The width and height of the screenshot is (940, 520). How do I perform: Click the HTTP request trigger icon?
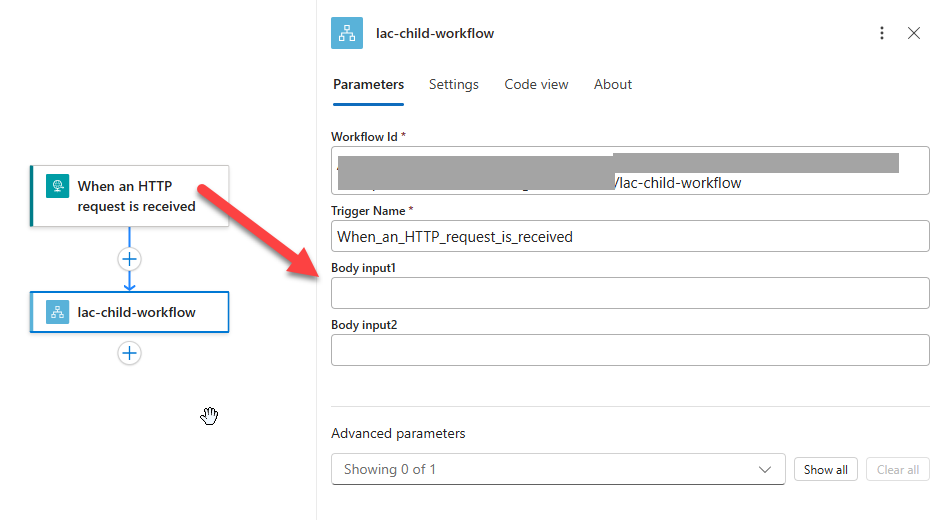point(57,187)
